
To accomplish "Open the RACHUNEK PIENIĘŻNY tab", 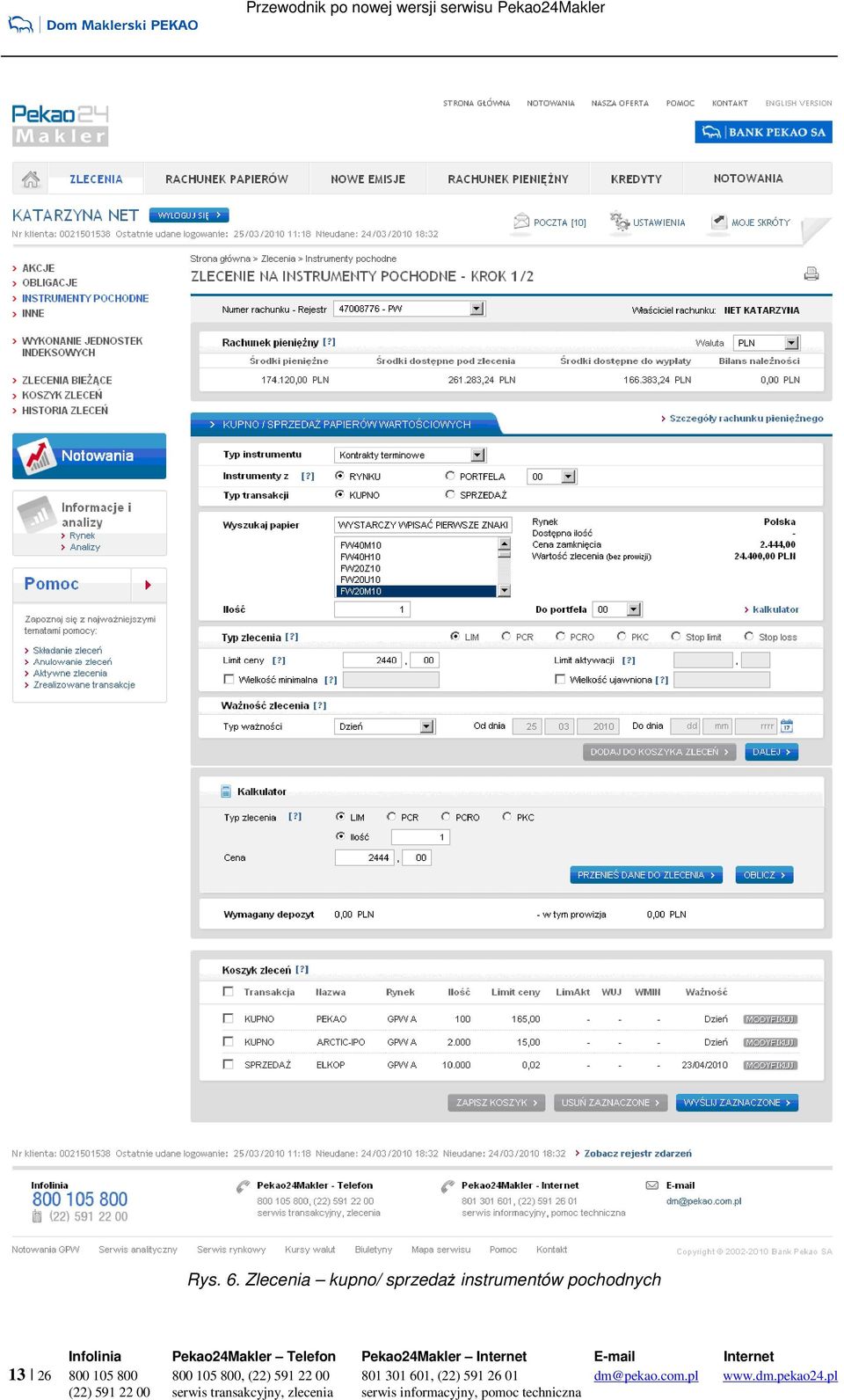I will click(x=508, y=179).
